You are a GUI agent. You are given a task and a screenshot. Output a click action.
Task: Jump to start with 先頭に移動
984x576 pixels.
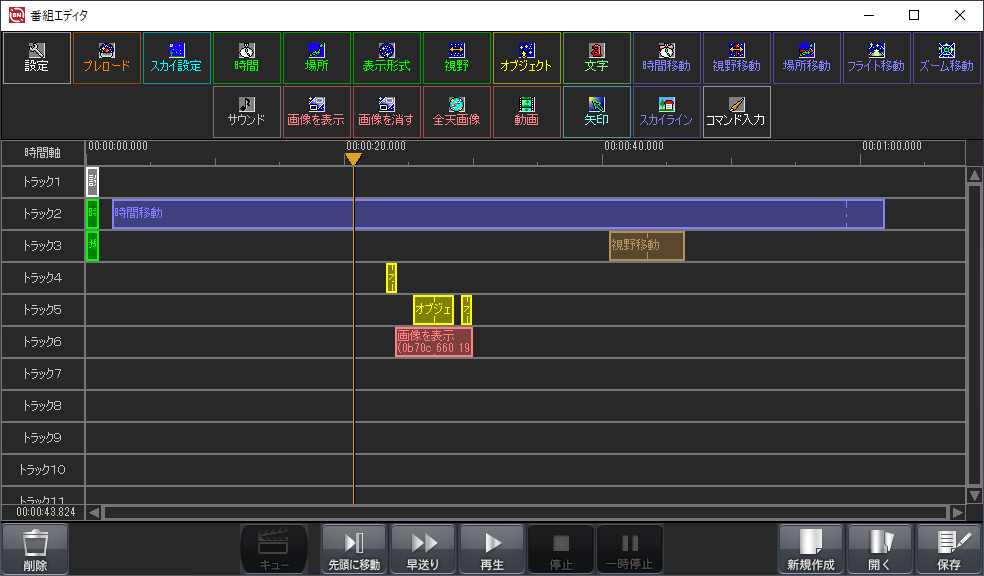point(354,549)
